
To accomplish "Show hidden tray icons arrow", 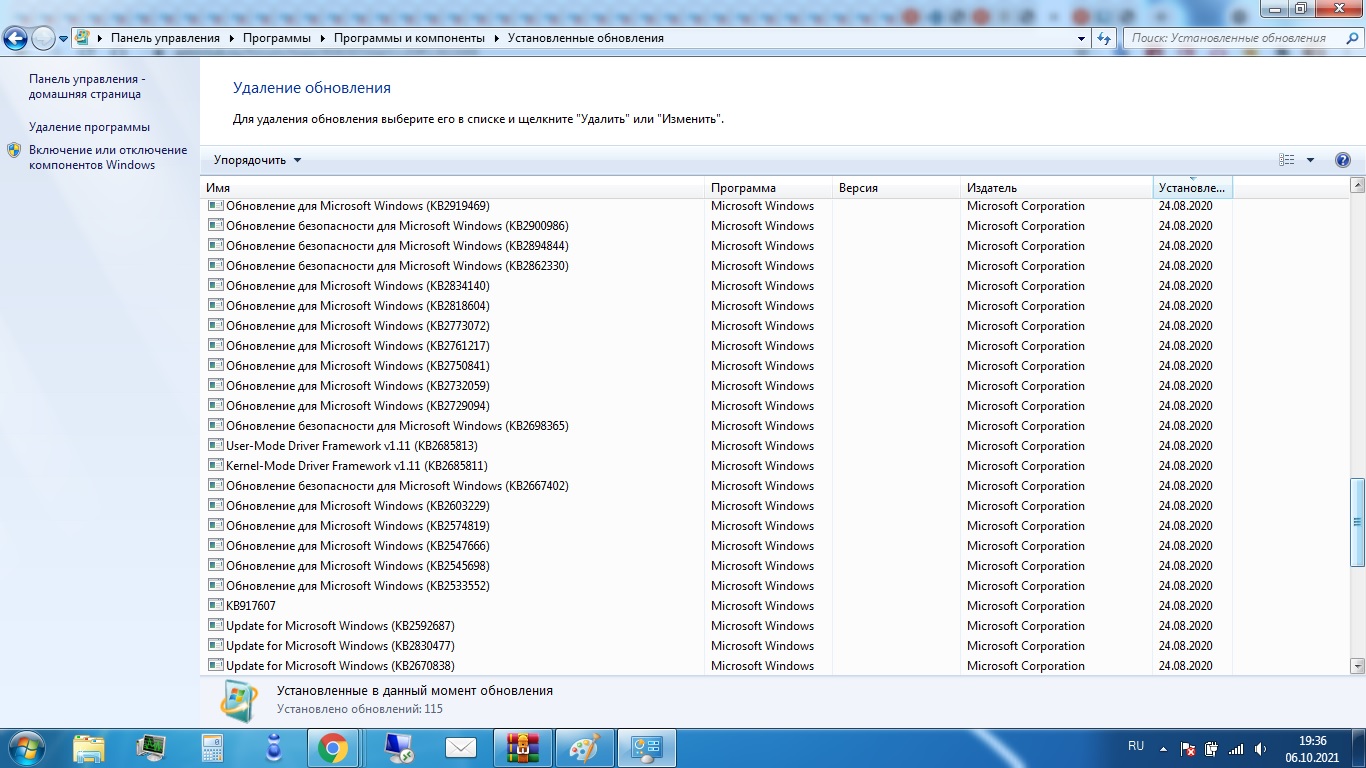I will point(1162,748).
